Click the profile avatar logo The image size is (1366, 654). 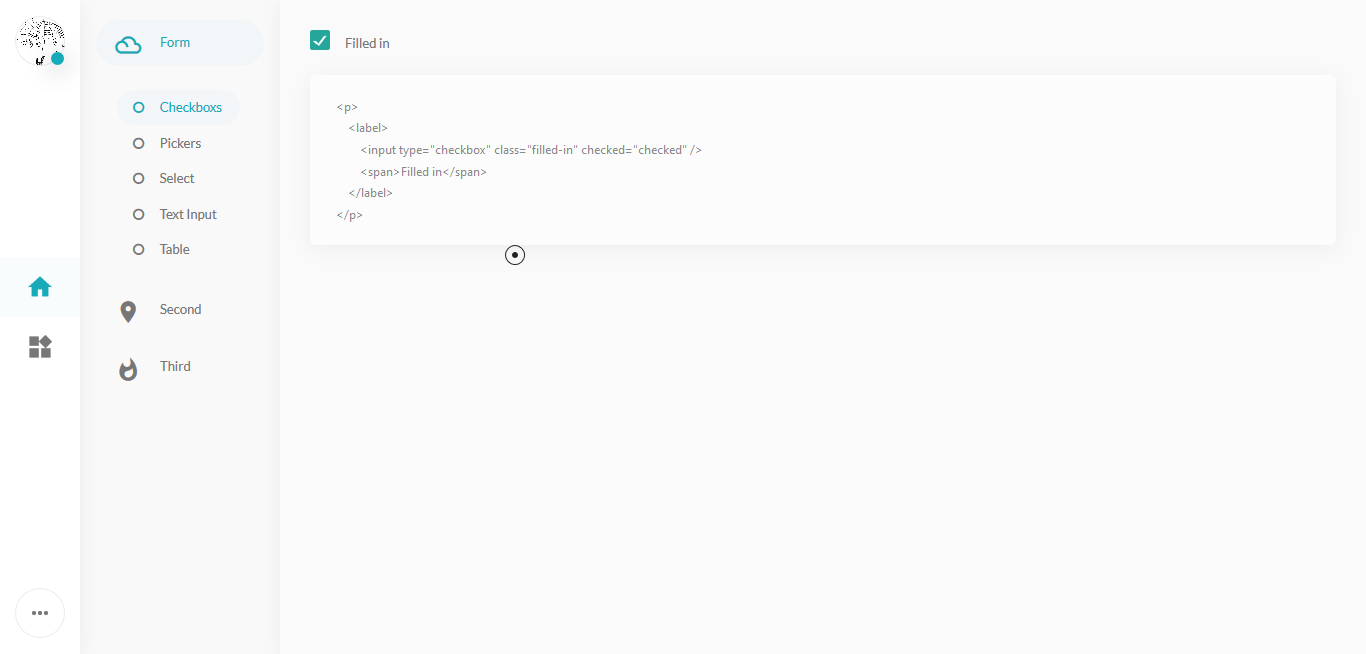tap(40, 41)
